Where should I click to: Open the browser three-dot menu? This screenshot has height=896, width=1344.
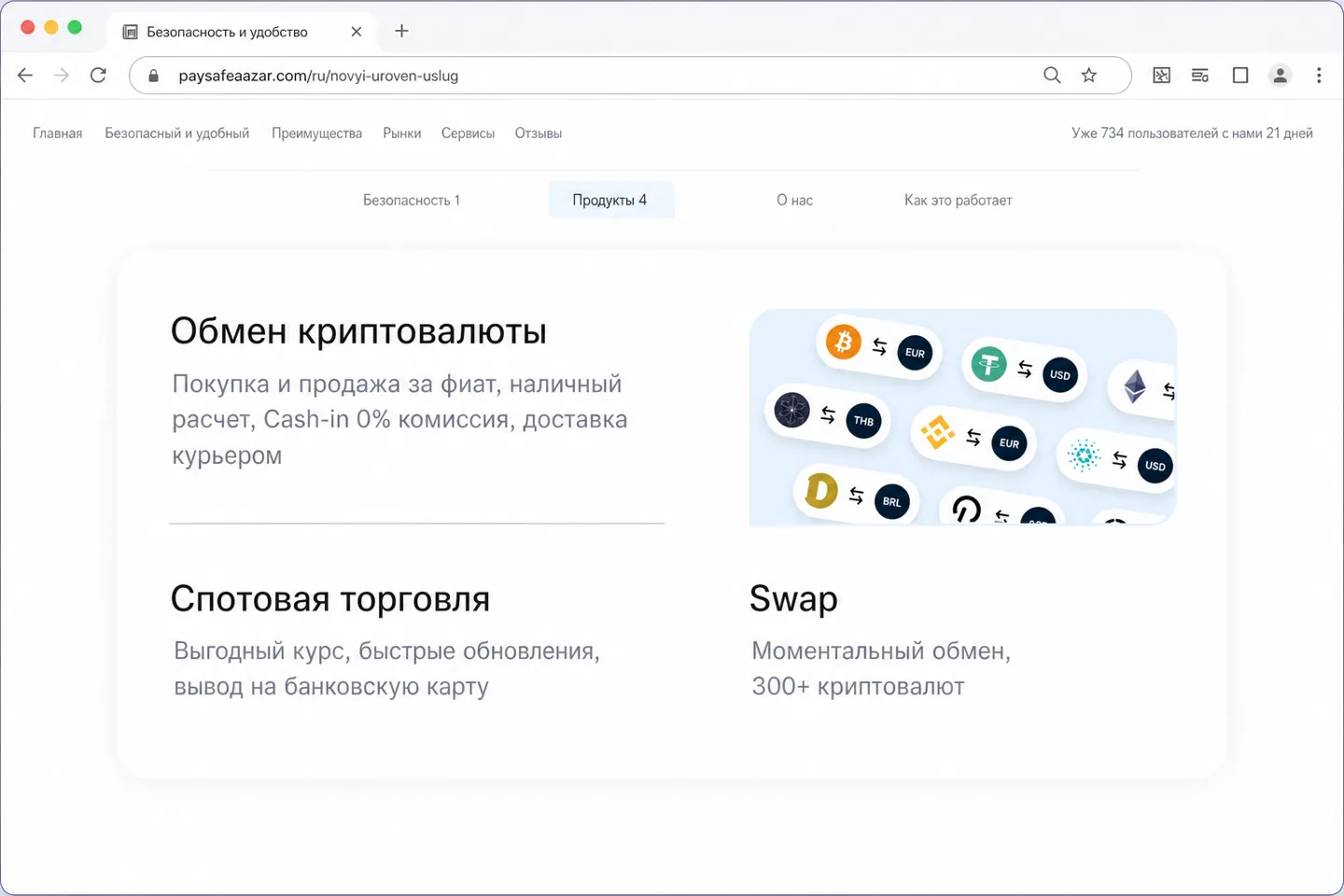coord(1319,76)
